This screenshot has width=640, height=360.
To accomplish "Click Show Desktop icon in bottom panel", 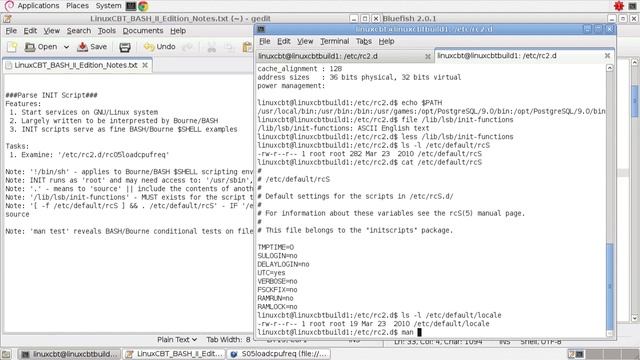I will click(x=6, y=354).
